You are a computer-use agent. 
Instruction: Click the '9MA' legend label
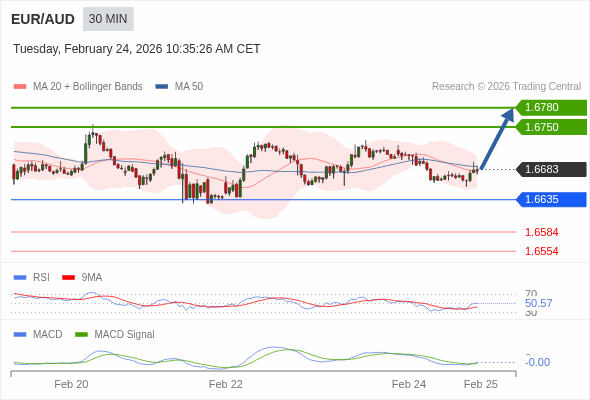point(92,278)
